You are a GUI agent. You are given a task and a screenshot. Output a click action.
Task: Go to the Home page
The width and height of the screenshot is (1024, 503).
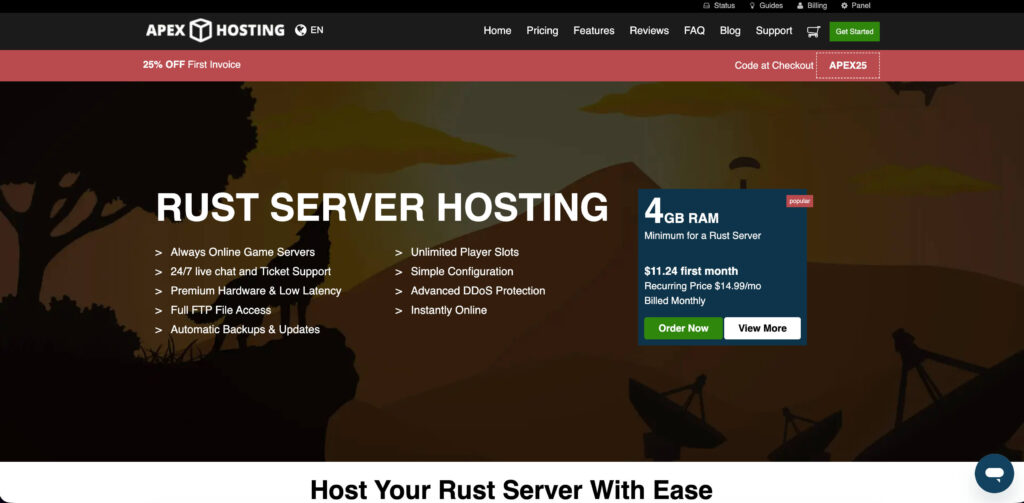(497, 31)
